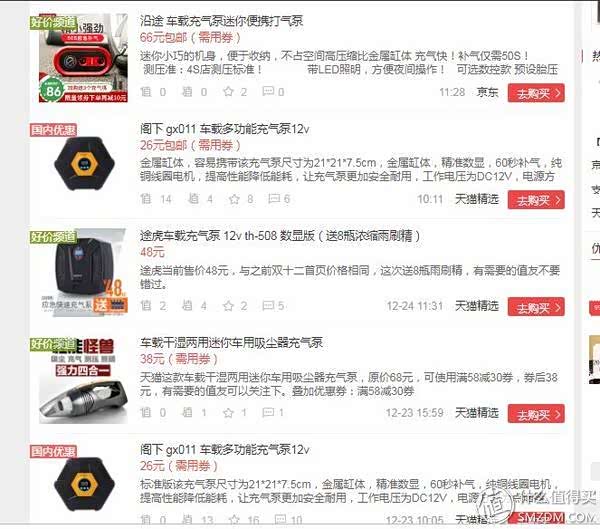The image size is (600, 529).
Task: Open the 车载干湿两用迷你车用吸尘器充气泵 title
Action: coord(231,342)
